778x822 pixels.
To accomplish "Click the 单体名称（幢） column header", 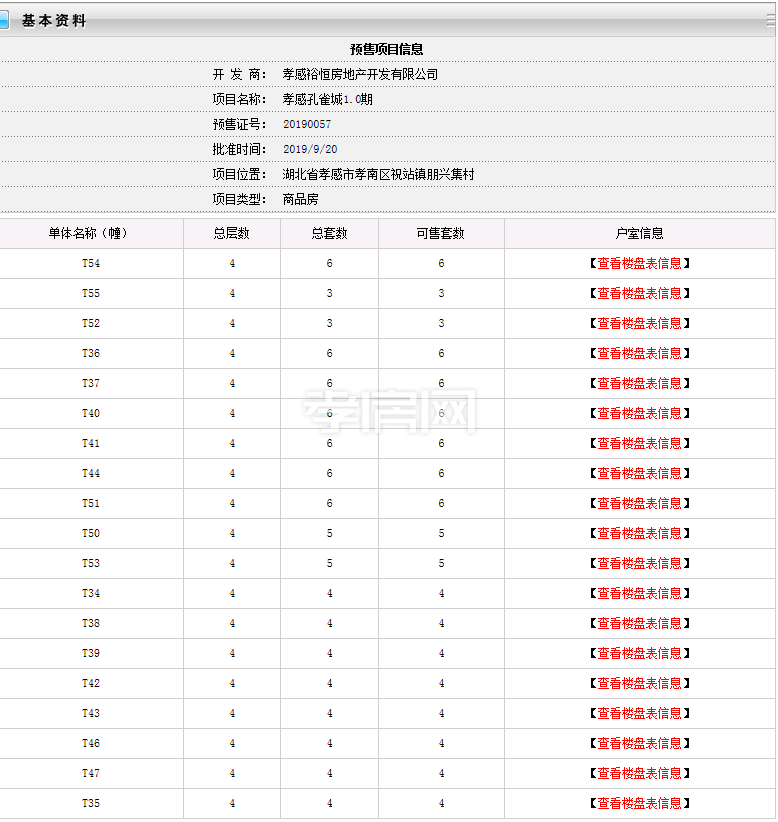I will tap(90, 234).
